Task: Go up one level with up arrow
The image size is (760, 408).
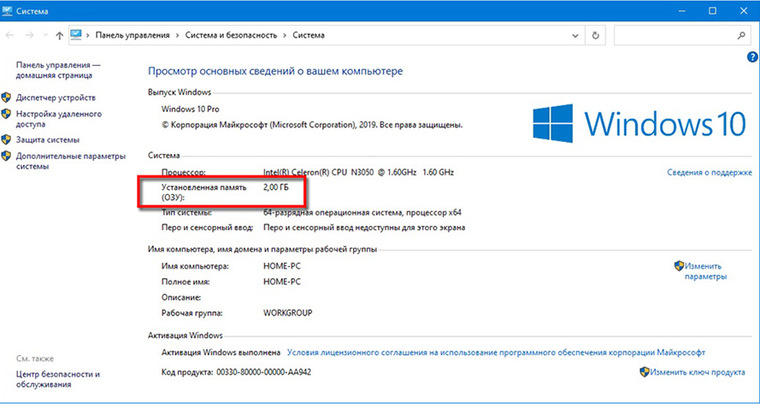Action: (x=59, y=35)
